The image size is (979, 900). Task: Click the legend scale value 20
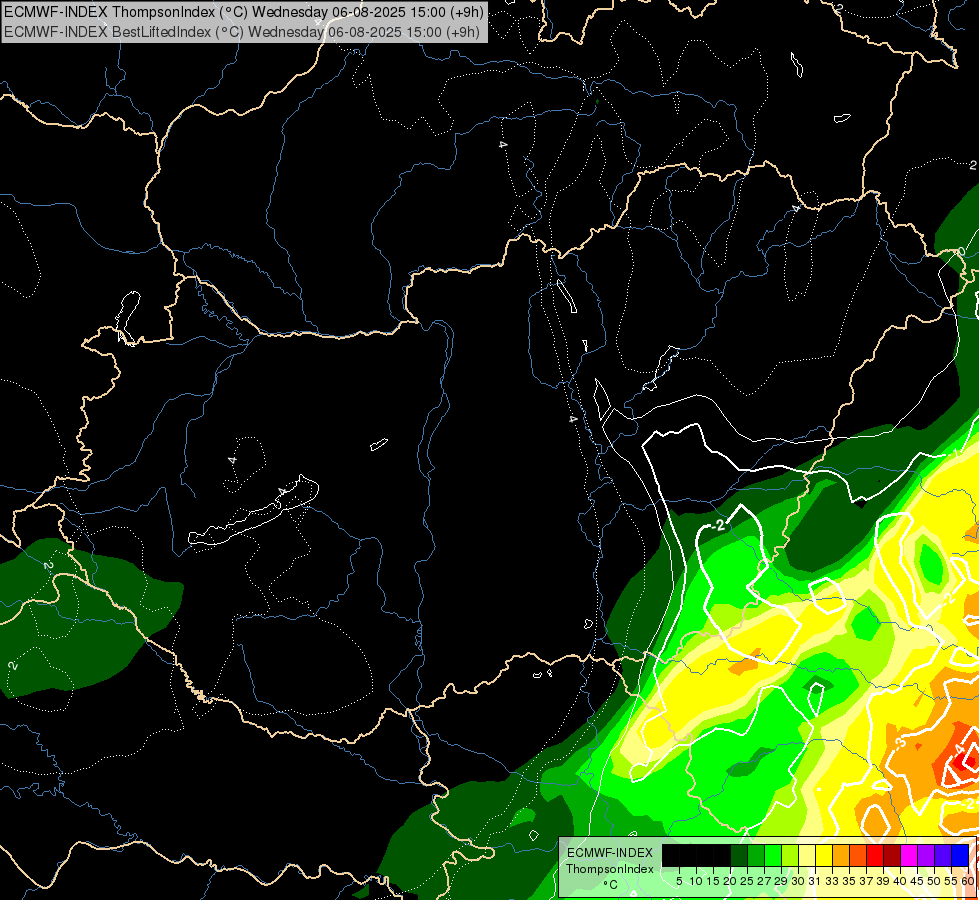(x=731, y=881)
